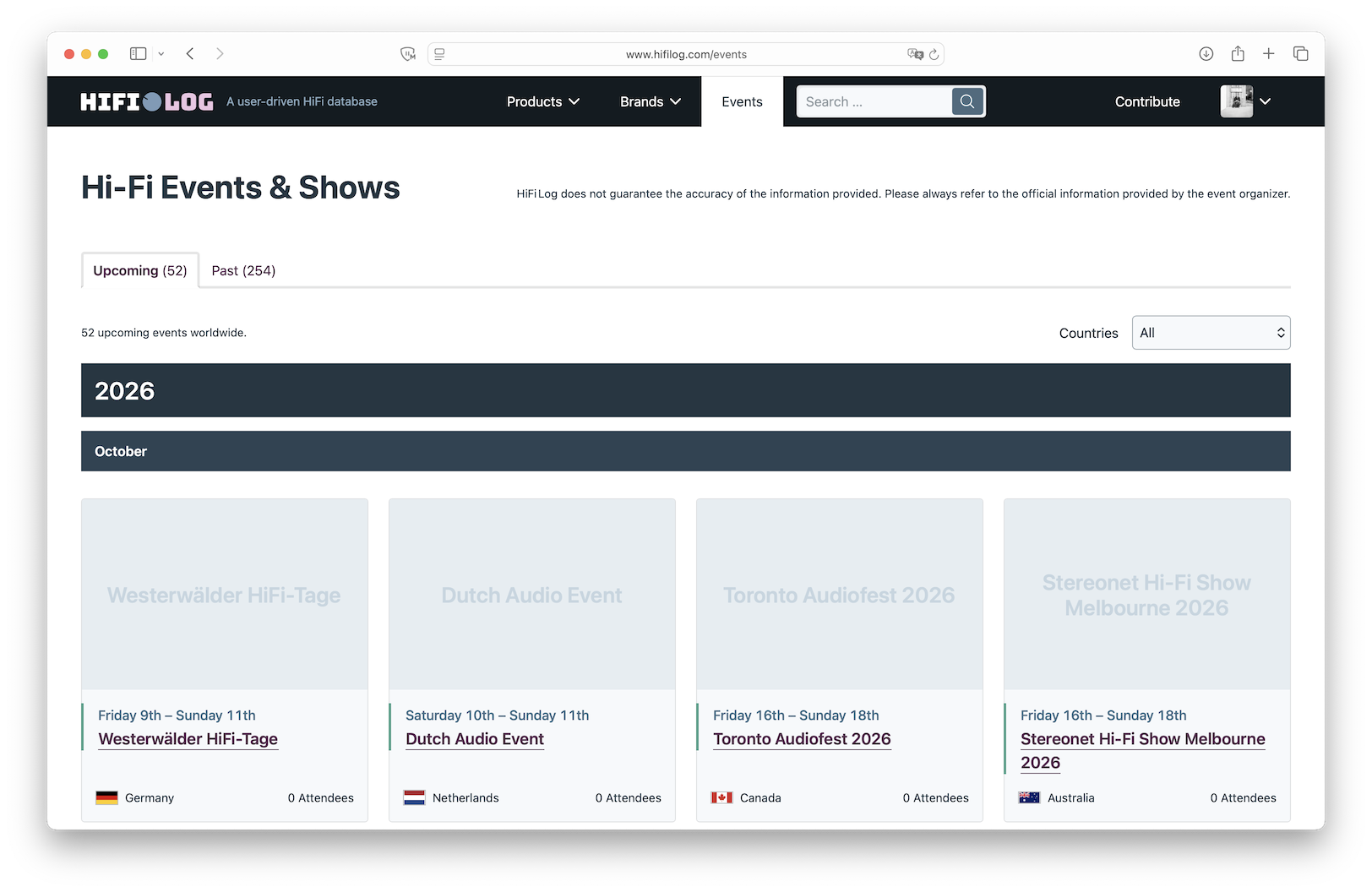The image size is (1372, 892).
Task: Expand the Products dropdown menu
Action: tap(543, 101)
